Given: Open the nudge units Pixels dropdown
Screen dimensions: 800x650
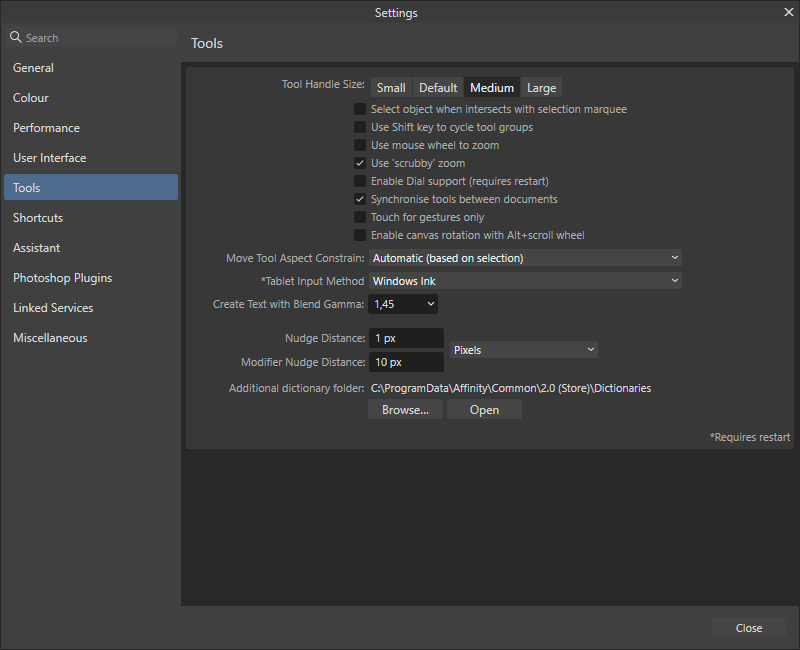Looking at the screenshot, I should coord(523,350).
